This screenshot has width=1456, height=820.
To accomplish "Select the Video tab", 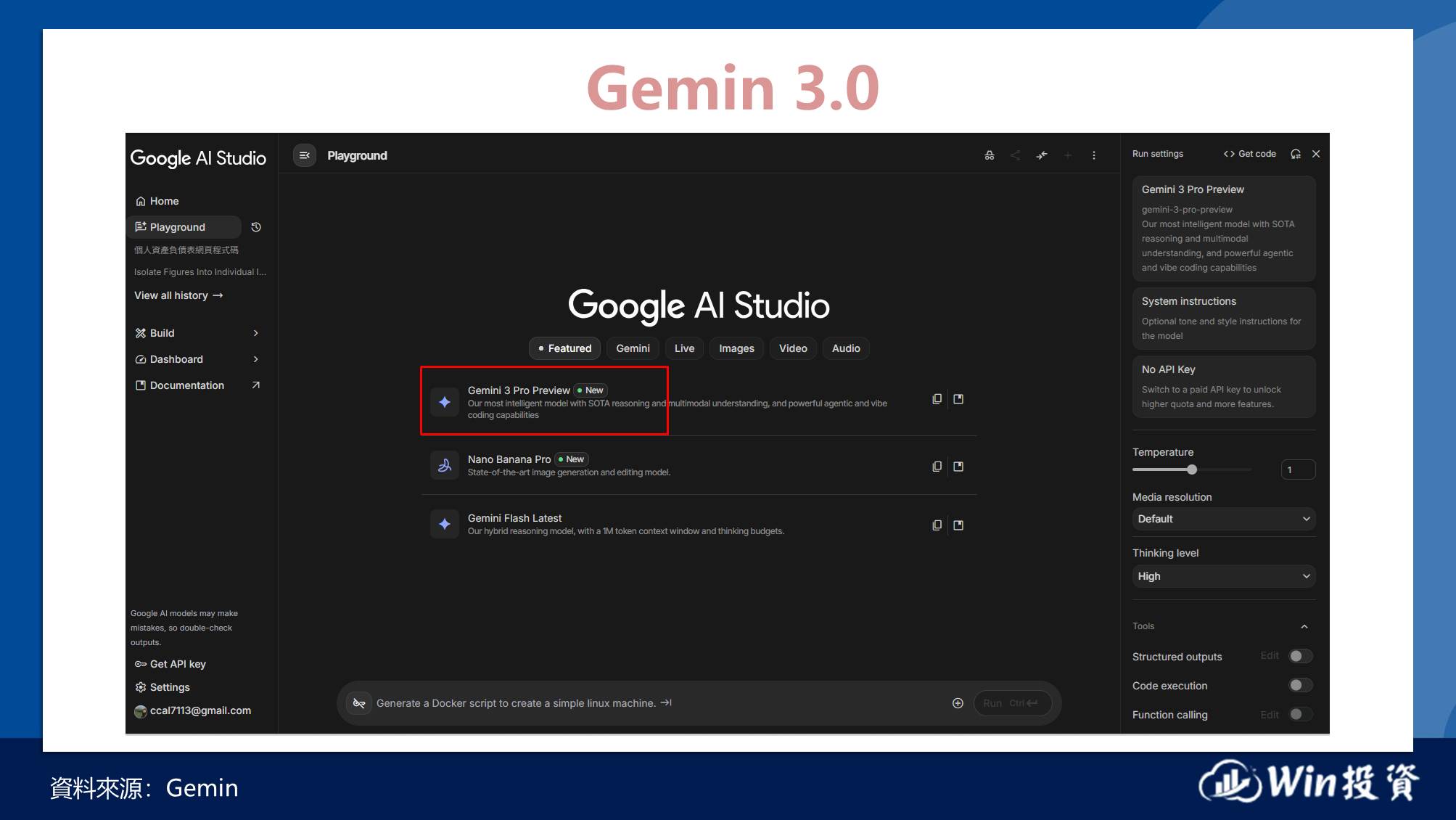I will click(x=793, y=348).
